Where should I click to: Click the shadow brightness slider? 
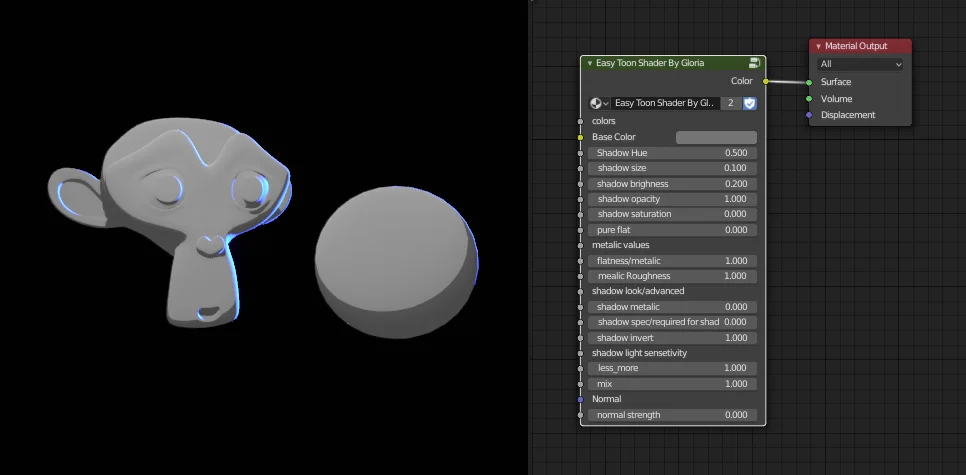point(673,184)
